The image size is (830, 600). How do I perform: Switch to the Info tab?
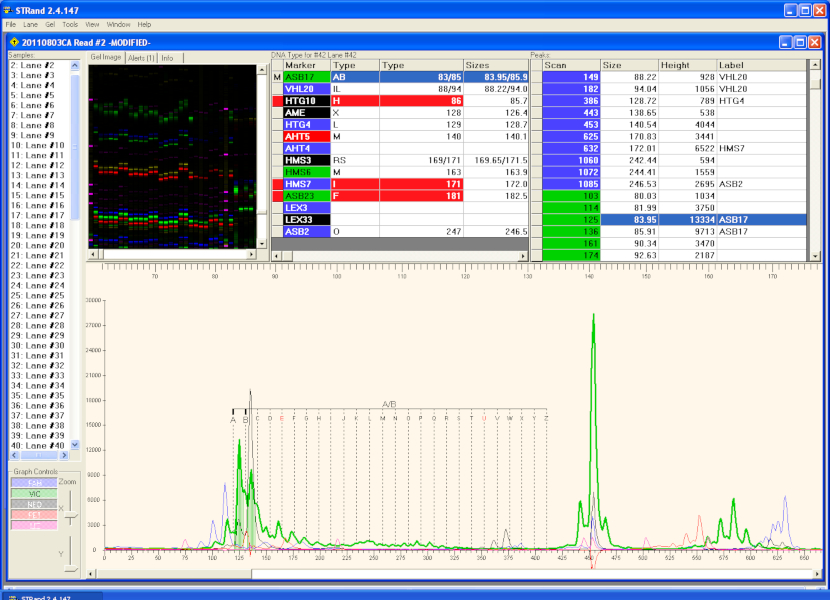[167, 58]
